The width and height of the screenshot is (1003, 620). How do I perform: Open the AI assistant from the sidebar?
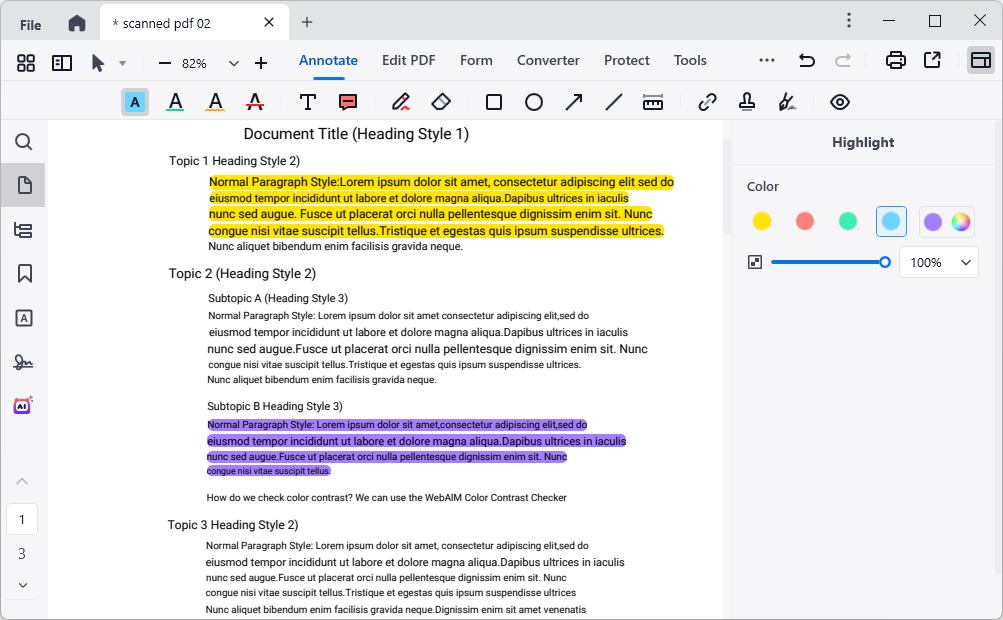pyautogui.click(x=23, y=404)
